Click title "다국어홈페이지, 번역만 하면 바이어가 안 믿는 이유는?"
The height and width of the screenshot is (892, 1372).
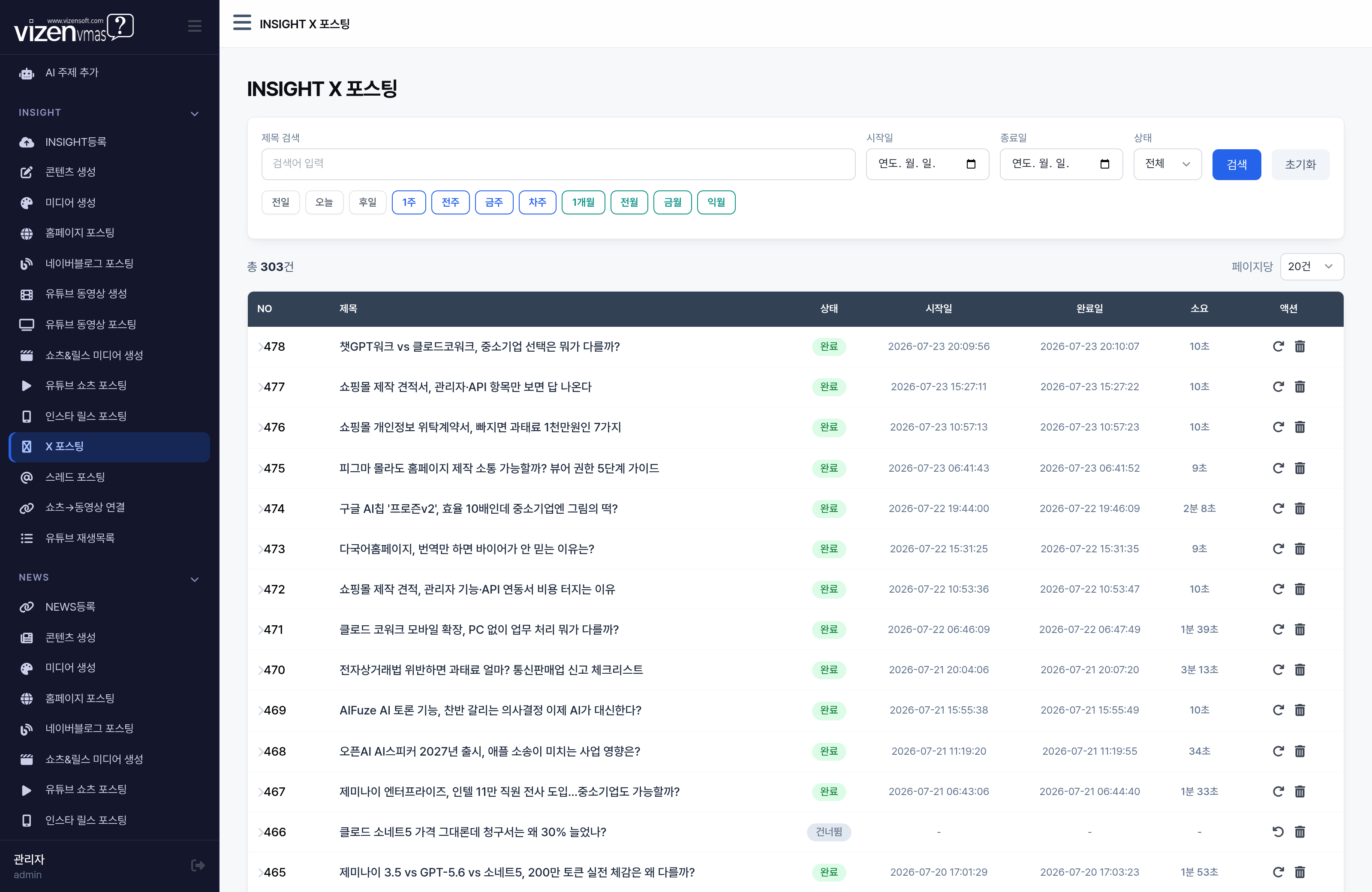466,549
